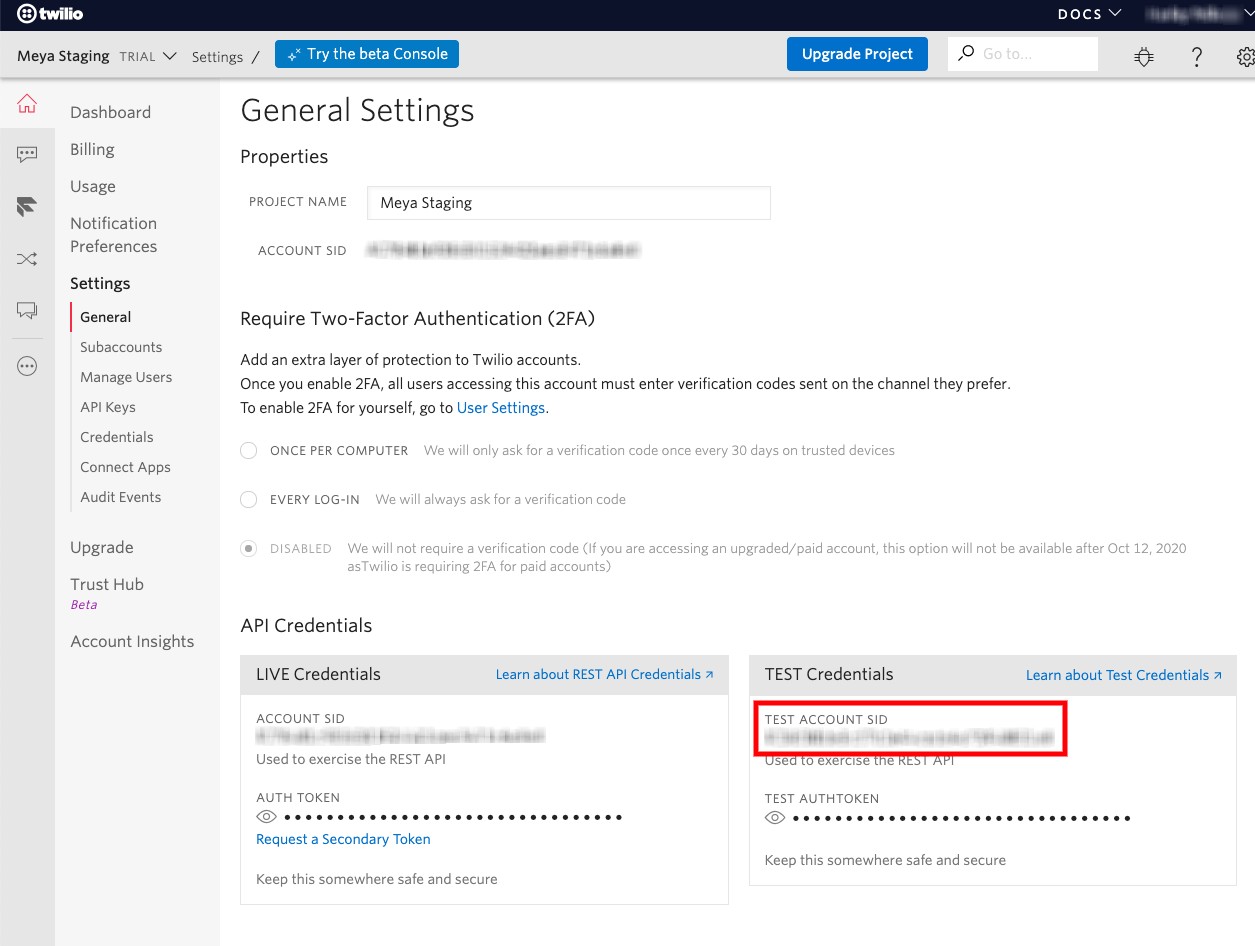This screenshot has height=946, width=1255.
Task: Open Connect Apps sub-item
Action: [x=125, y=467]
